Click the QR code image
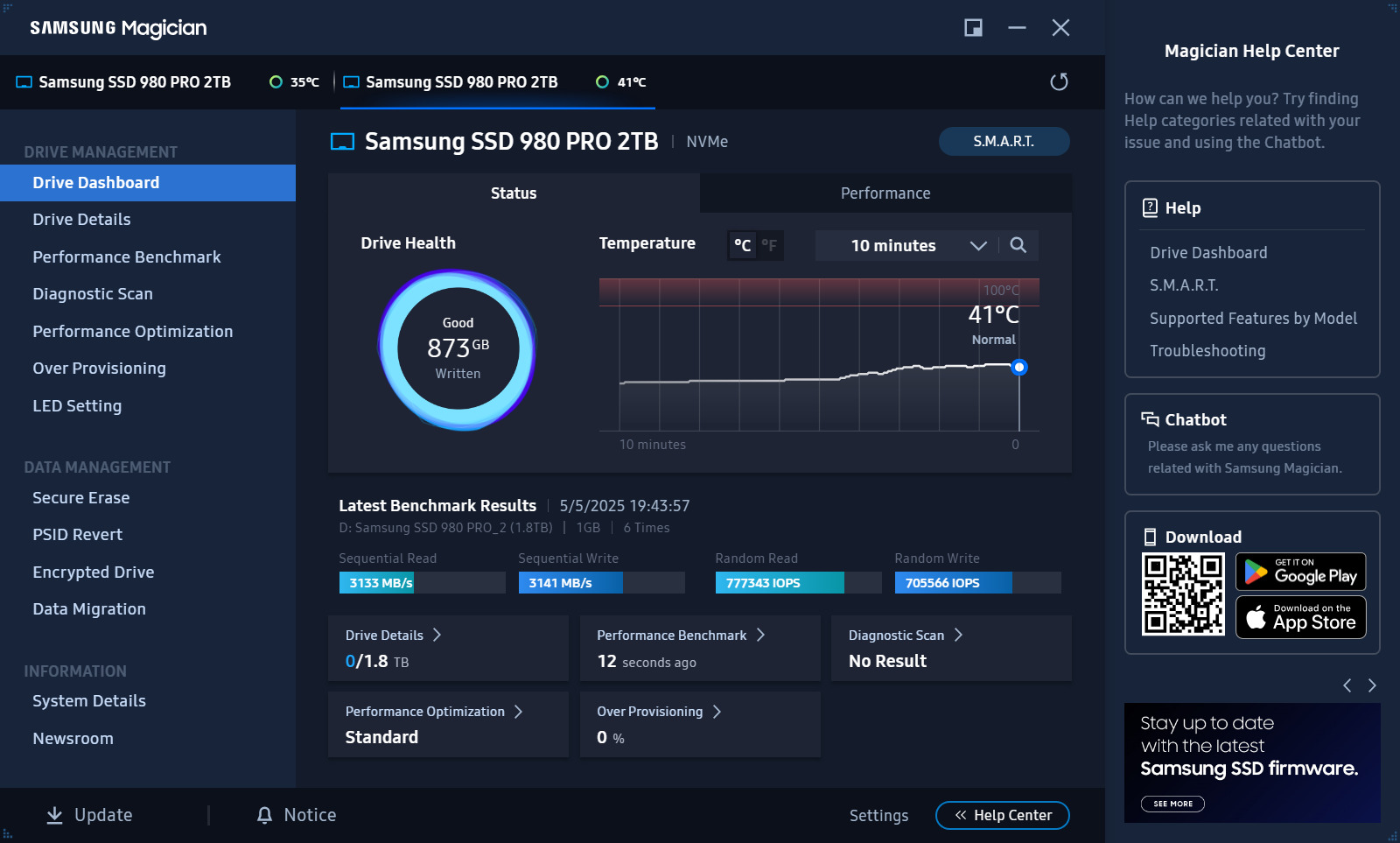The width and height of the screenshot is (1400, 843). pyautogui.click(x=1183, y=594)
